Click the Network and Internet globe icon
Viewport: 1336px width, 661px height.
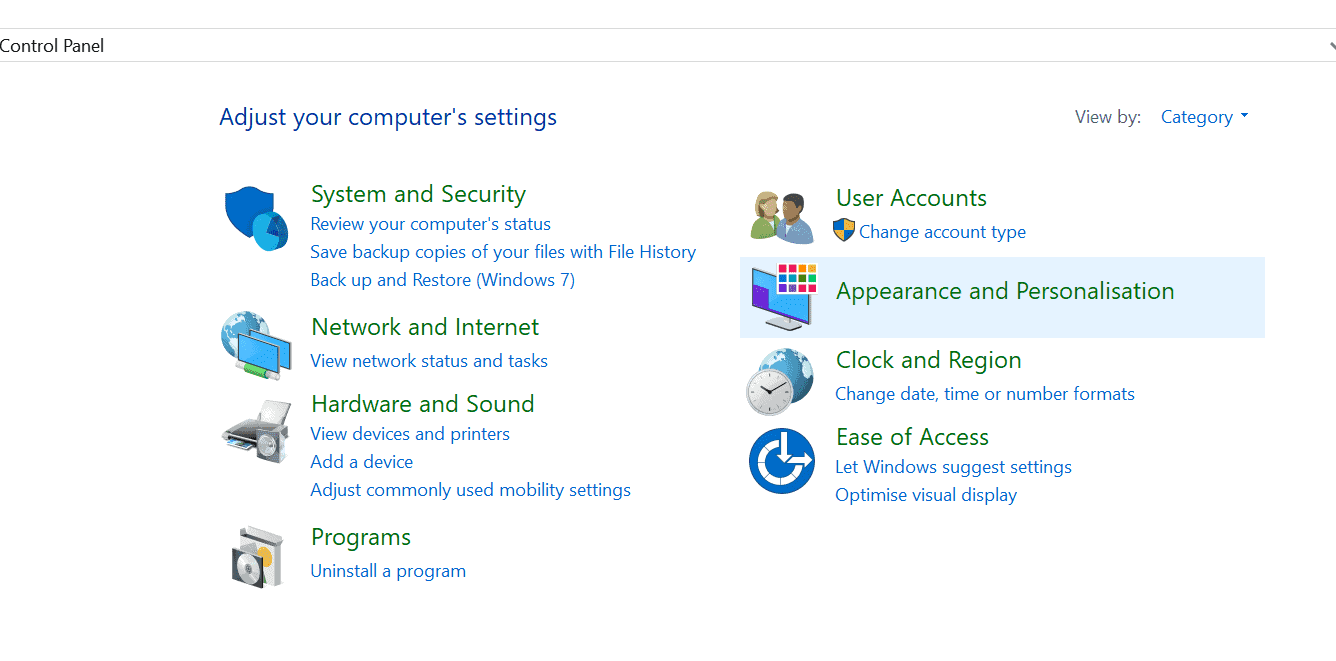[x=256, y=345]
